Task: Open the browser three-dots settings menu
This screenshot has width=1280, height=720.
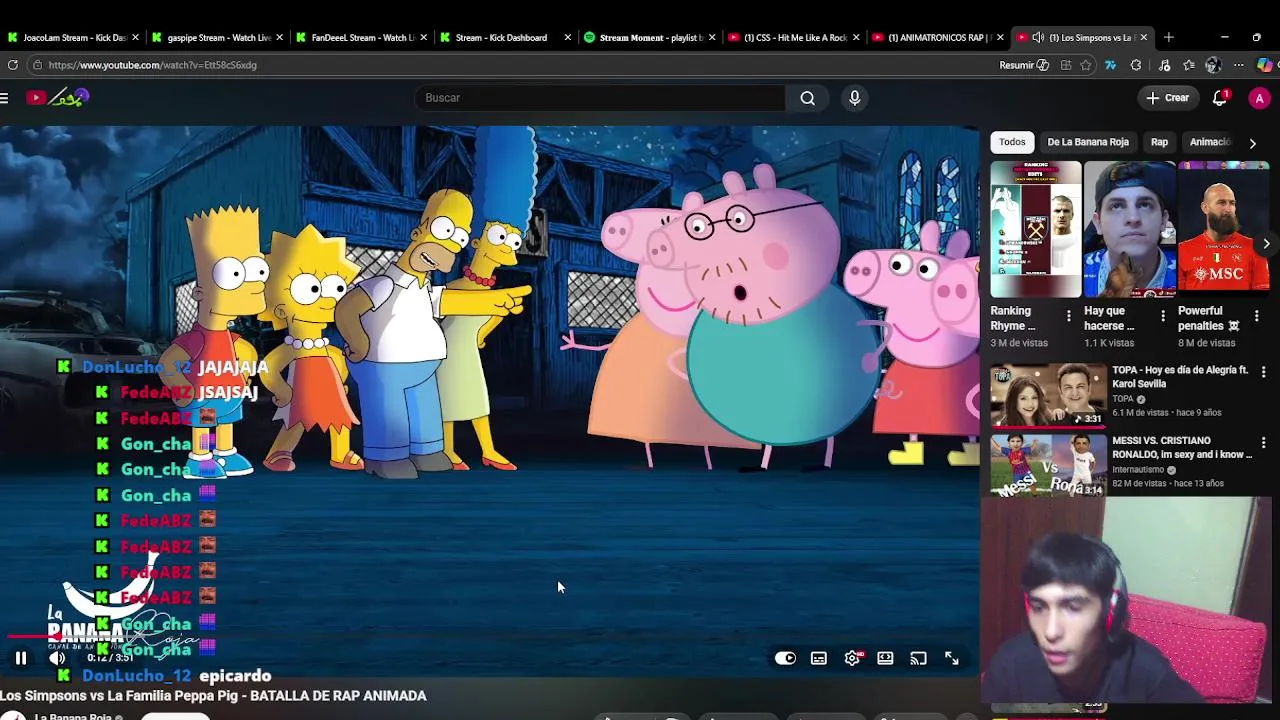Action: pos(1238,65)
